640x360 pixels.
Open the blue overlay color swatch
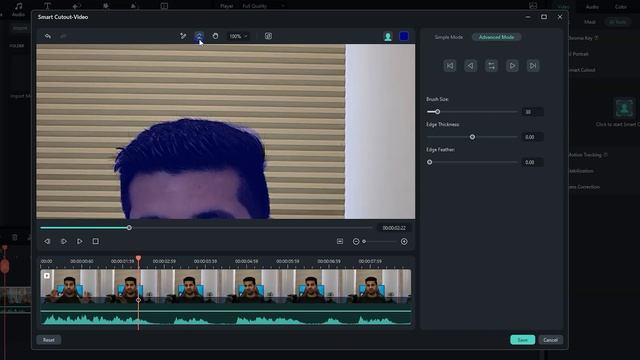(x=404, y=37)
